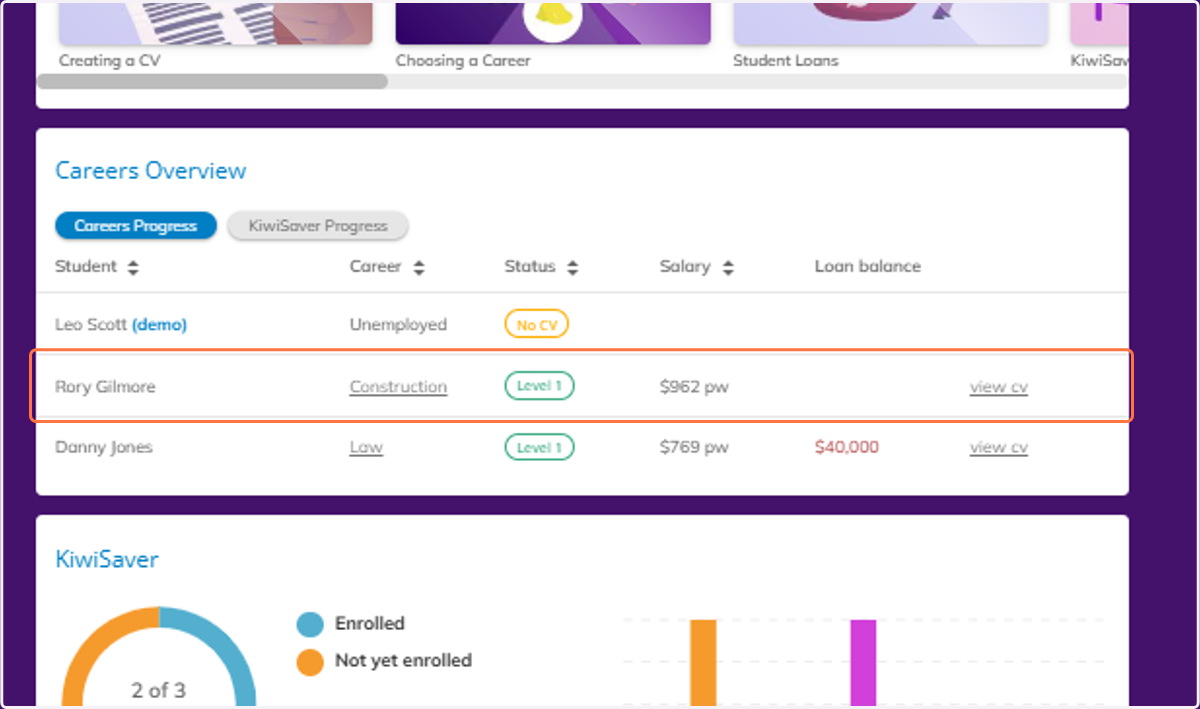The width and height of the screenshot is (1200, 709).
Task: Click the Unemployed career text
Action: [398, 324]
